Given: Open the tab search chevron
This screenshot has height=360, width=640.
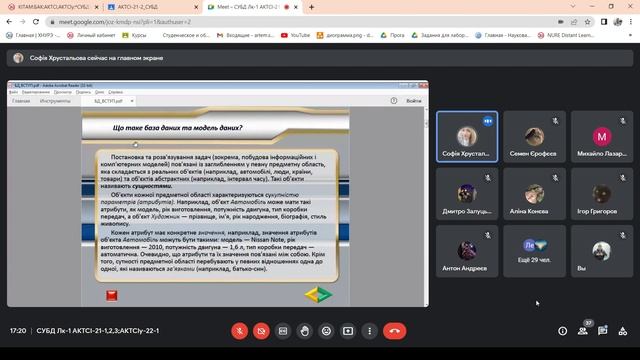Looking at the screenshot, I should [573, 7].
